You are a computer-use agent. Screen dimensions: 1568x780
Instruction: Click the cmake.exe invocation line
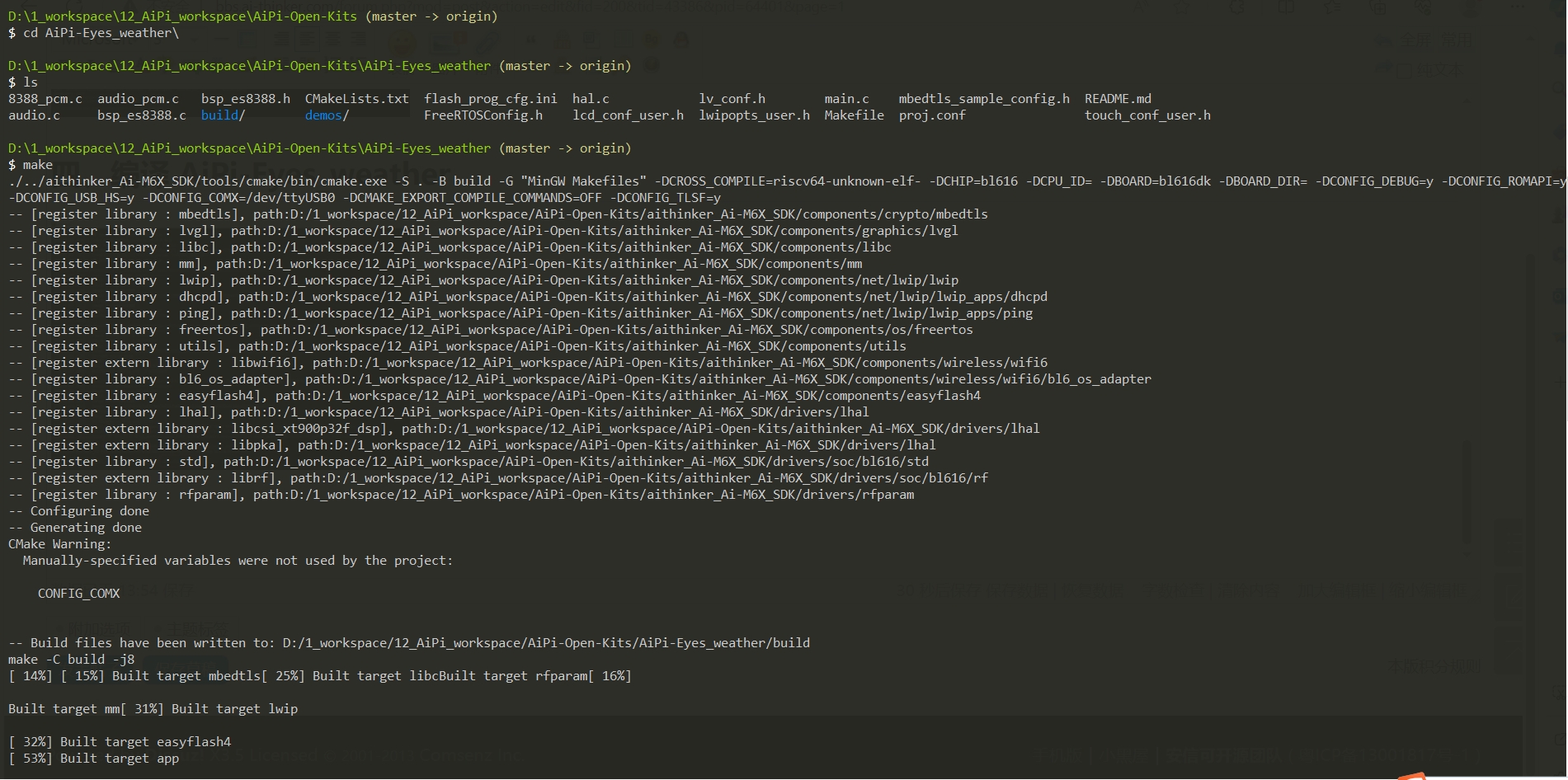pos(787,181)
